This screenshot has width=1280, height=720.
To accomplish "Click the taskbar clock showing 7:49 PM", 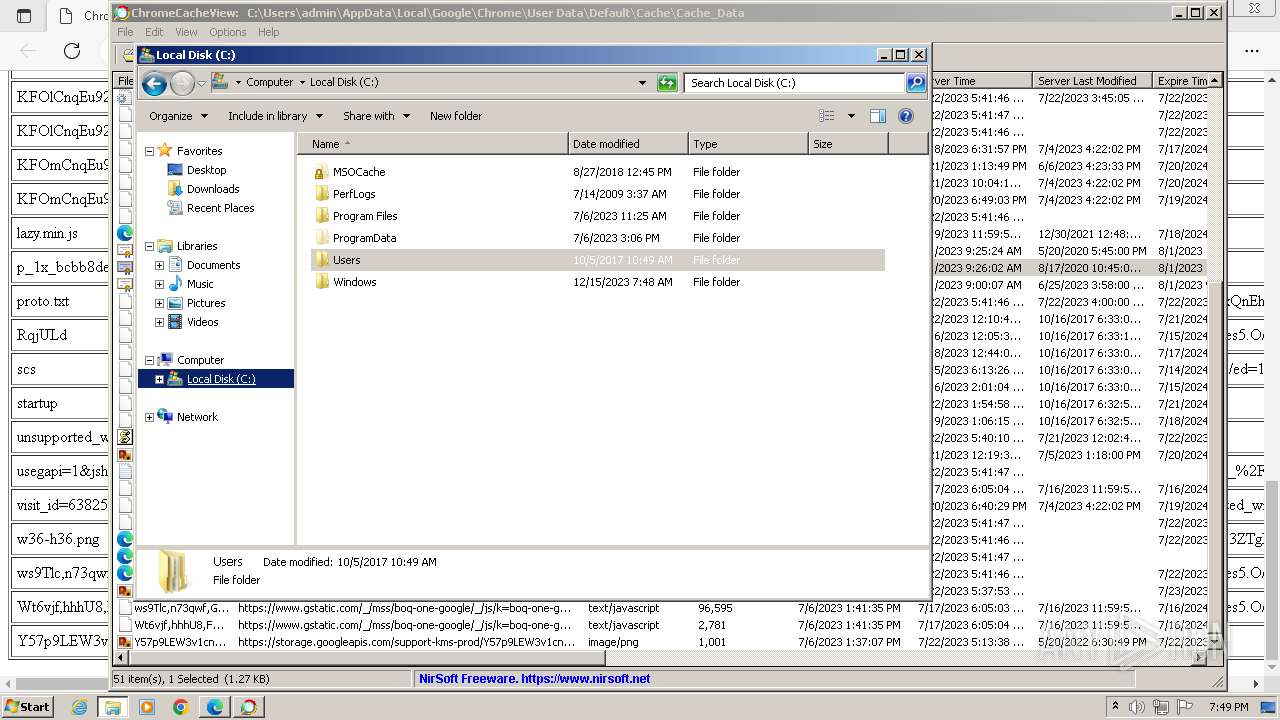I will click(1229, 707).
